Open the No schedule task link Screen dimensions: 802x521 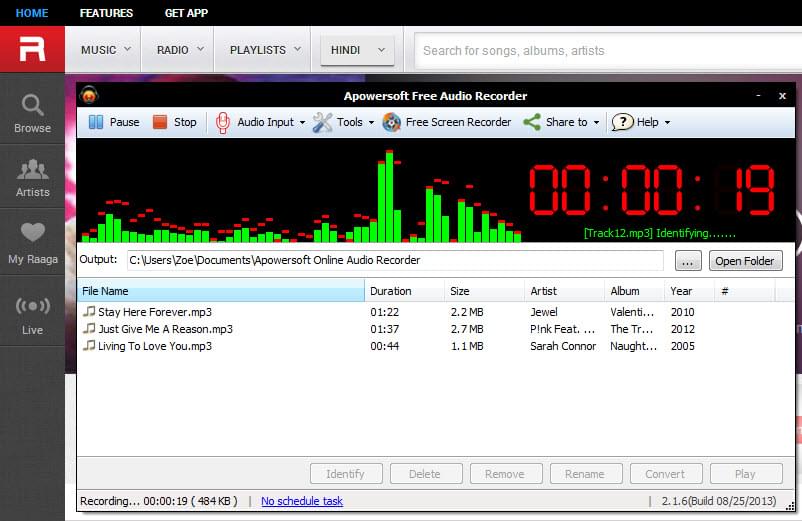tap(301, 501)
